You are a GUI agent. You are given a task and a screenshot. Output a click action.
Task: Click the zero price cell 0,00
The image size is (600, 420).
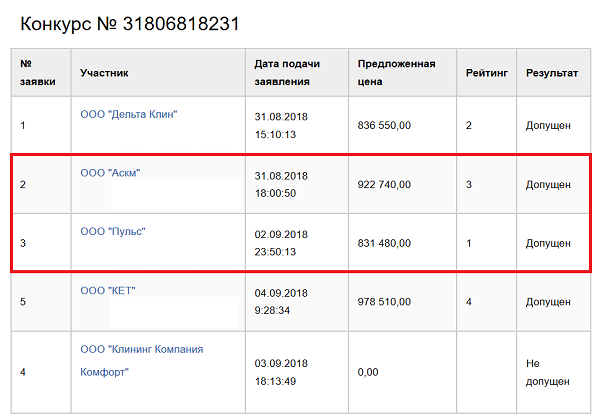[x=370, y=372]
